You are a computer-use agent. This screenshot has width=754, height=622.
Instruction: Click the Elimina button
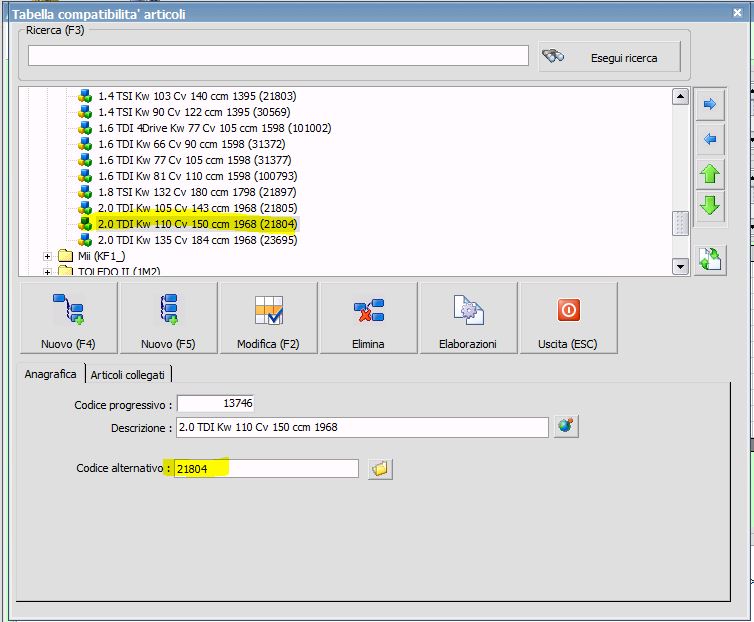coord(368,318)
